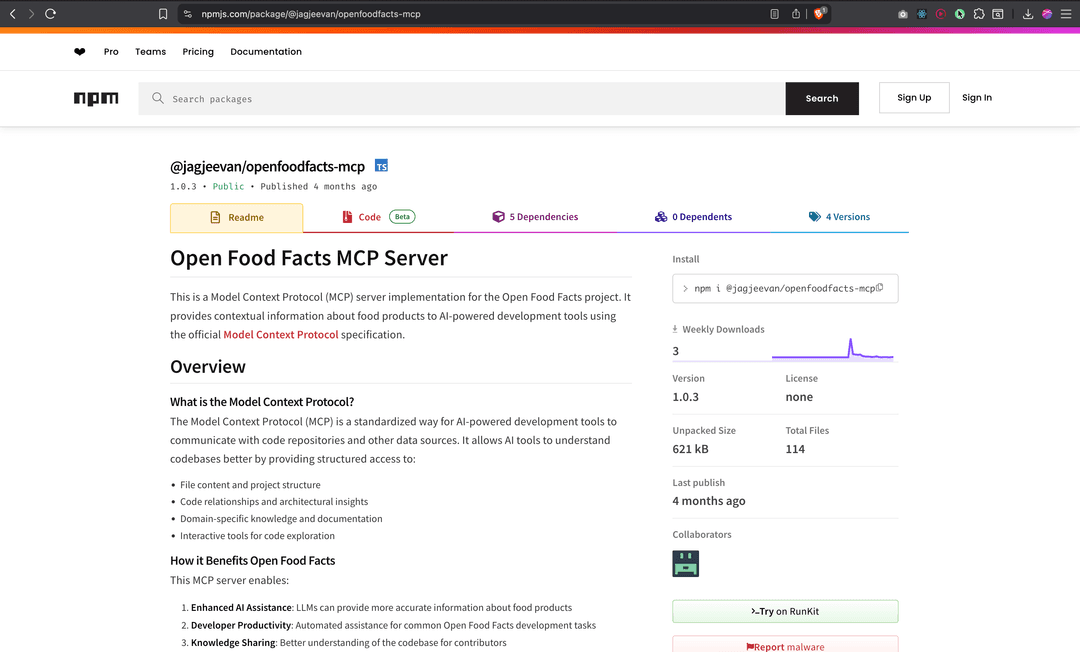Click the weekly downloads sparkline graph
Screen dimensions: 1080x652
[x=833, y=345]
